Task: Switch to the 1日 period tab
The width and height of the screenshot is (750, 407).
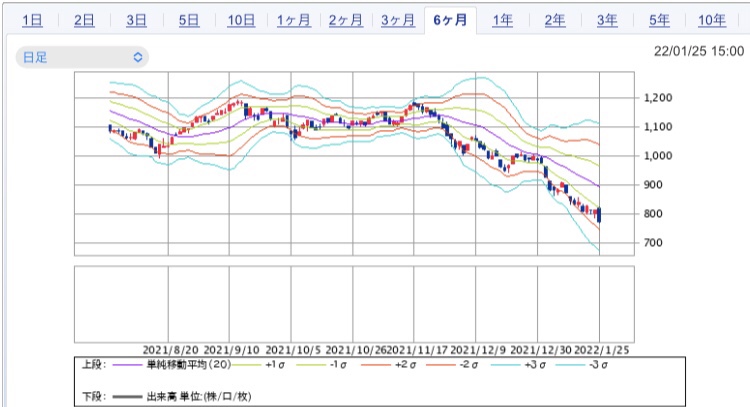Action: [33, 20]
